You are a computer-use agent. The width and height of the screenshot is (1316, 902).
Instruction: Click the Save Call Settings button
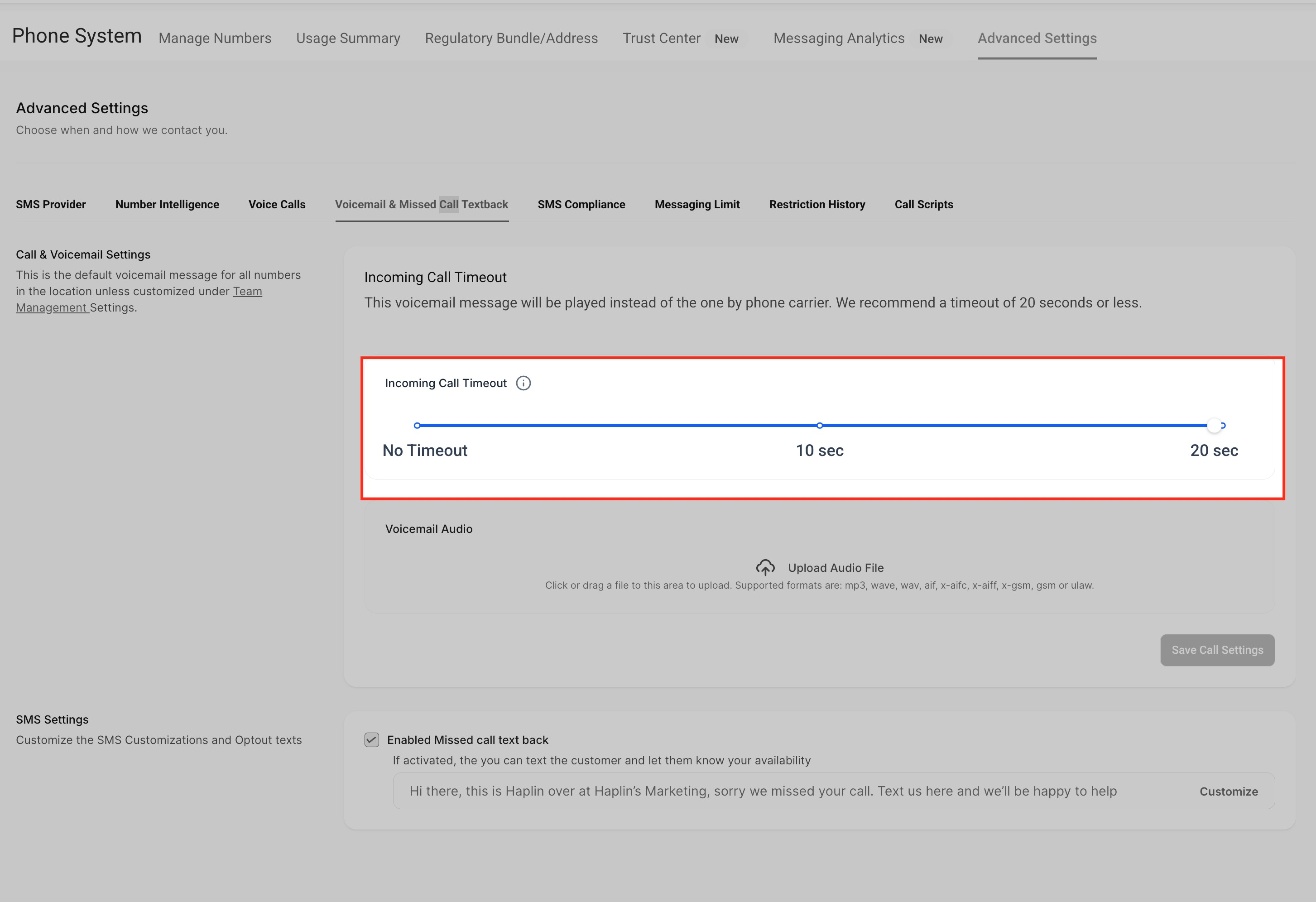[x=1217, y=650]
